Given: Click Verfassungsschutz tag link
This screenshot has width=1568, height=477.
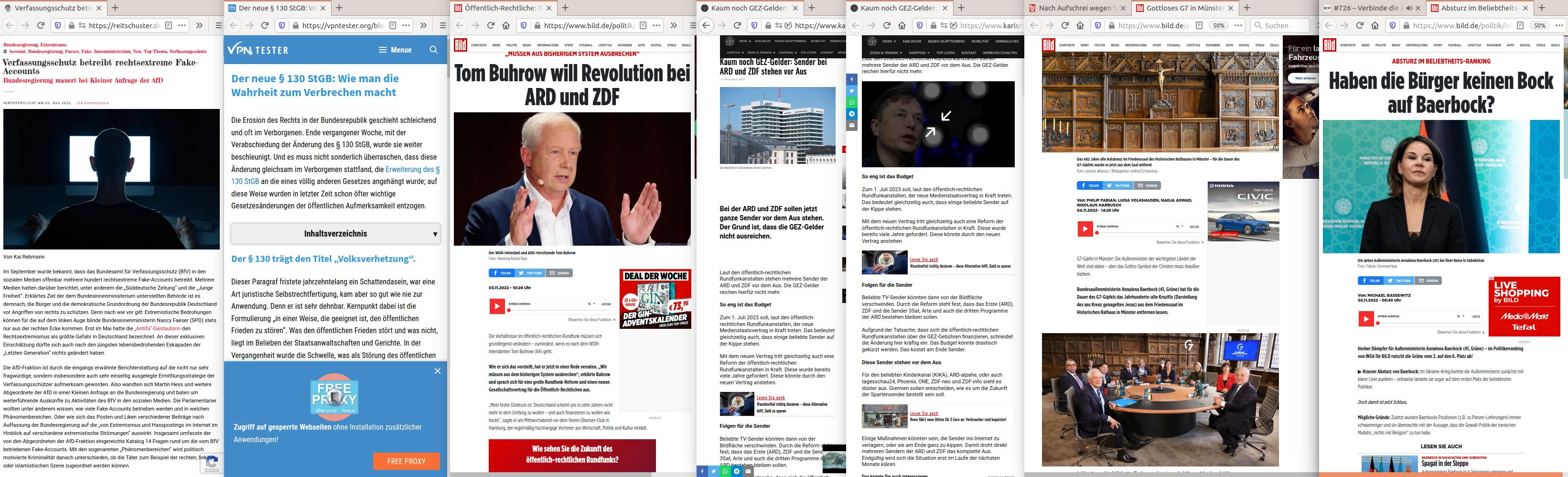Looking at the screenshot, I should click(x=187, y=51).
